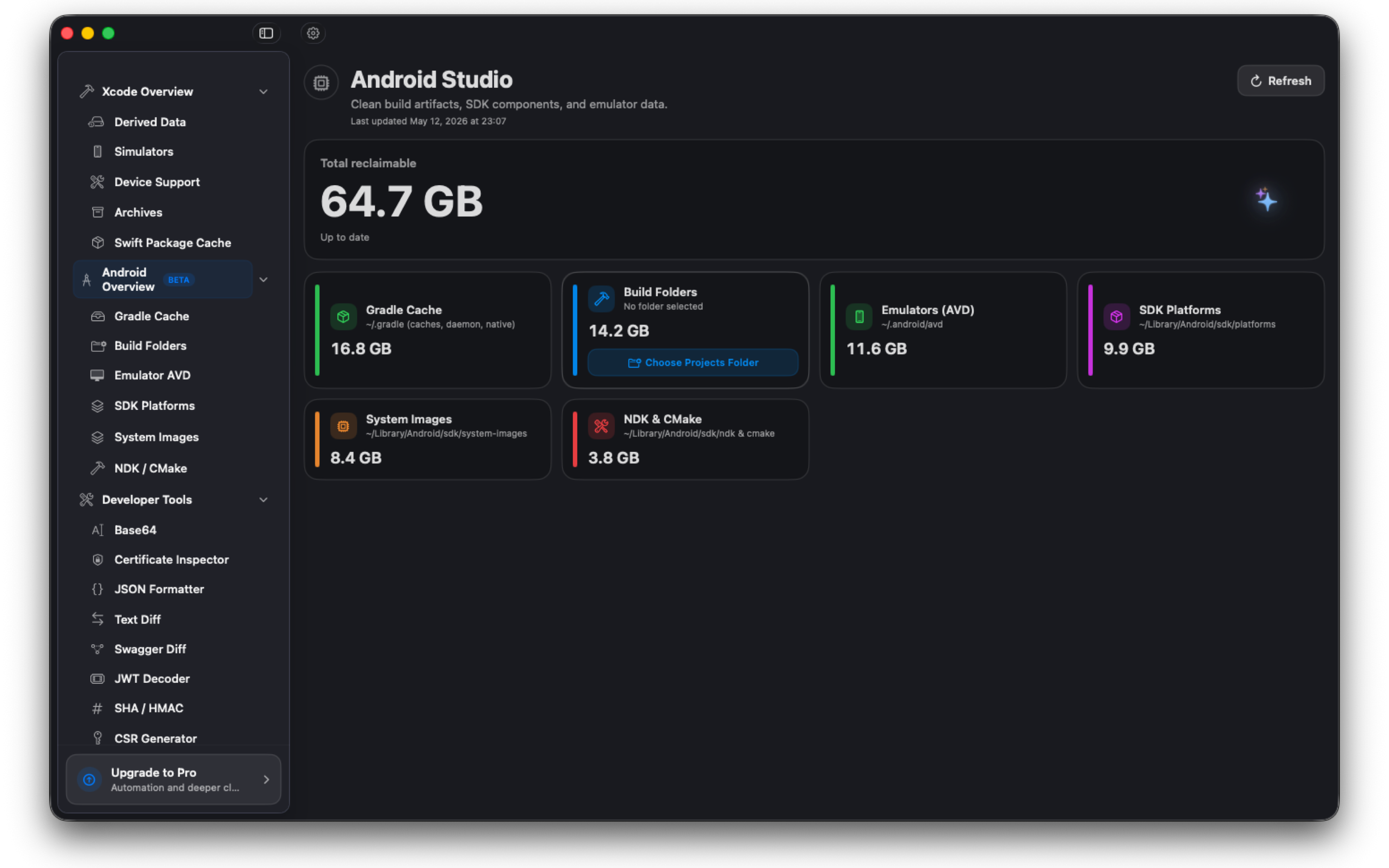This screenshot has width=1389, height=868.
Task: Click the Upgrade to Pro arrow-up icon
Action: click(x=89, y=780)
